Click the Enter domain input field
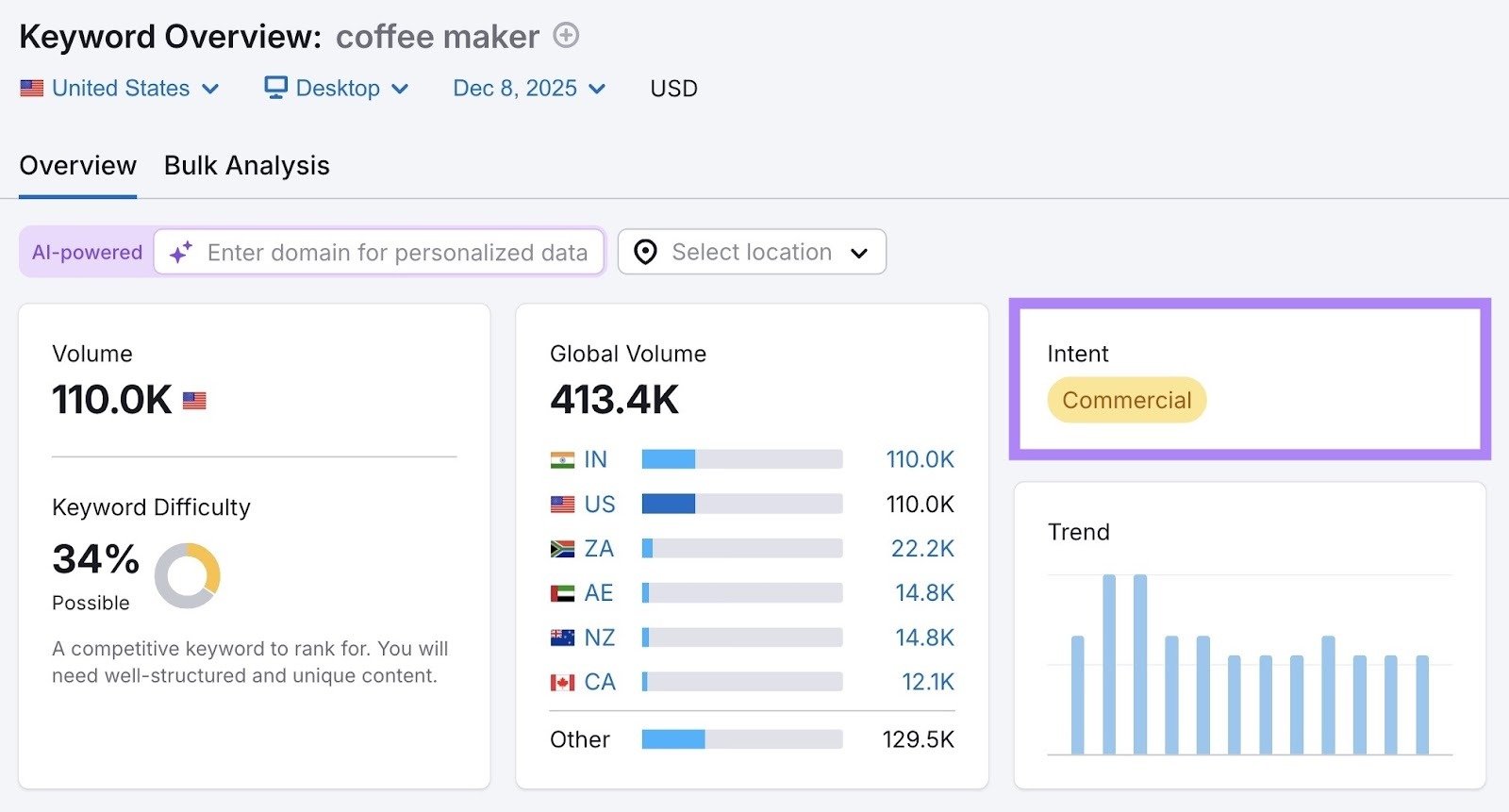1509x812 pixels. (x=379, y=252)
